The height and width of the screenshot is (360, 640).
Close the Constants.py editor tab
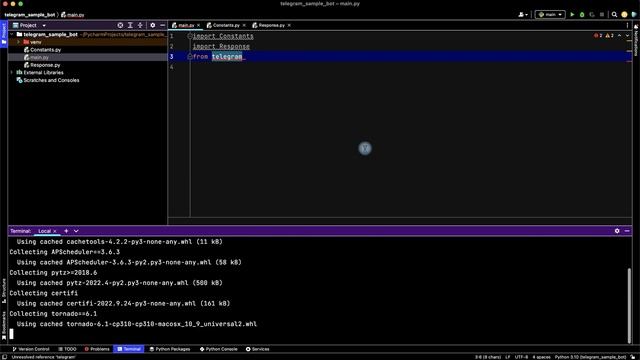click(x=244, y=25)
